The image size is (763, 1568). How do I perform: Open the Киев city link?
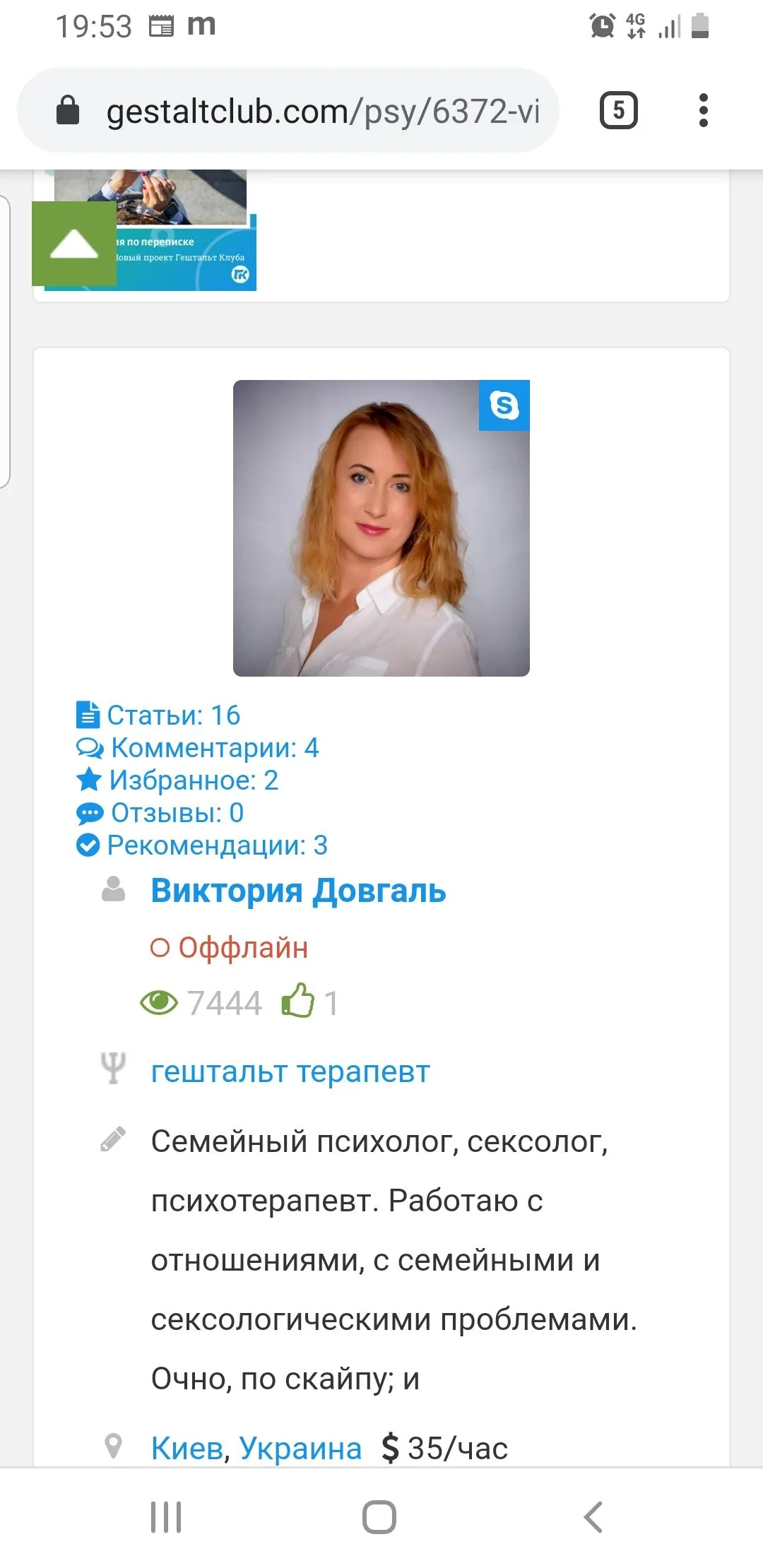187,1448
